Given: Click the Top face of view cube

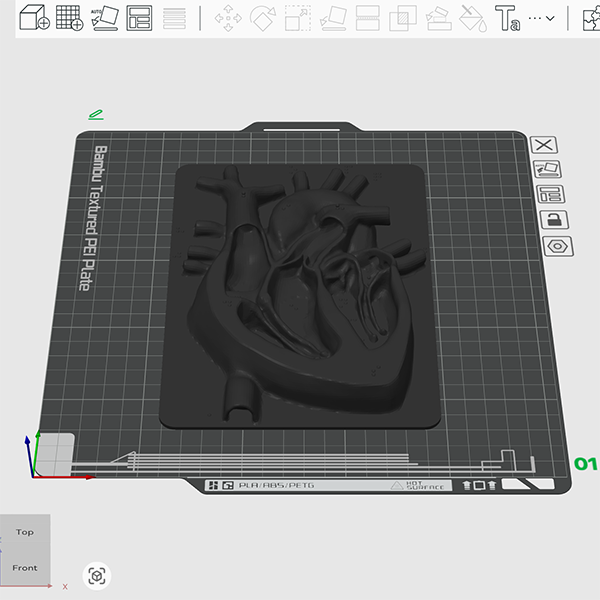Looking at the screenshot, I should tap(24, 532).
